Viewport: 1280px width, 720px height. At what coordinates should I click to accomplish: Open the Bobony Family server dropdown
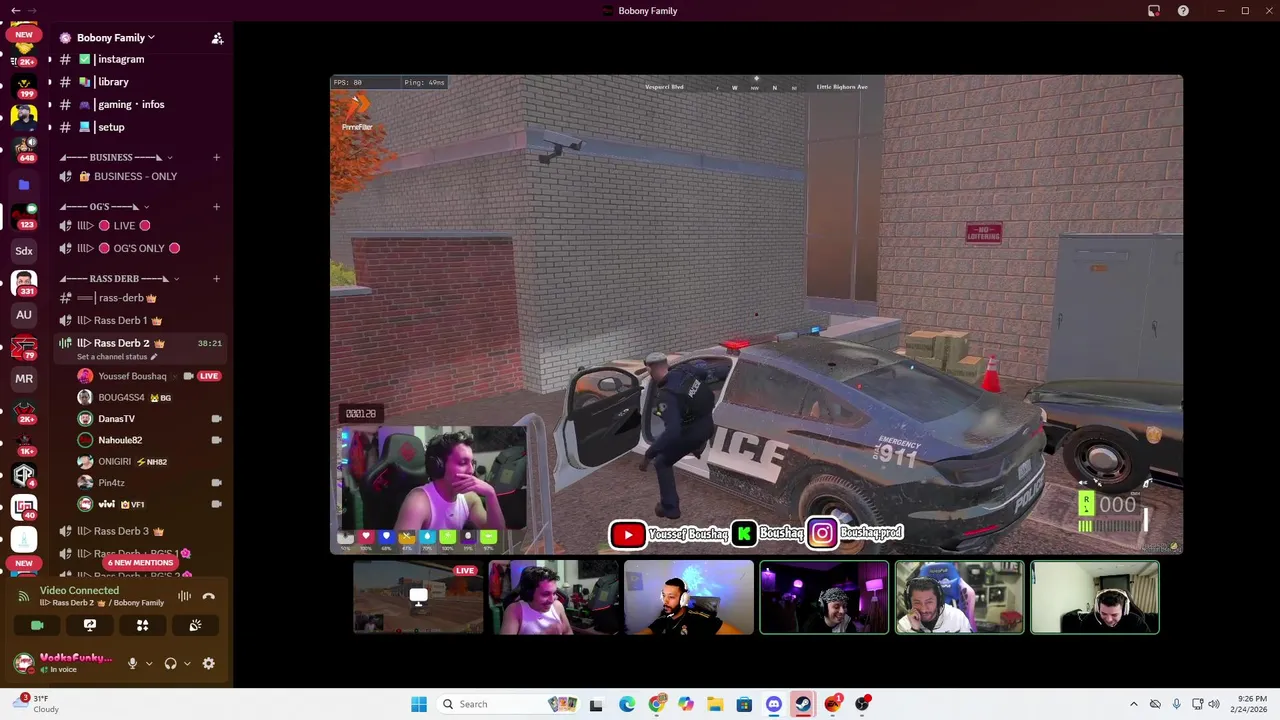point(115,38)
